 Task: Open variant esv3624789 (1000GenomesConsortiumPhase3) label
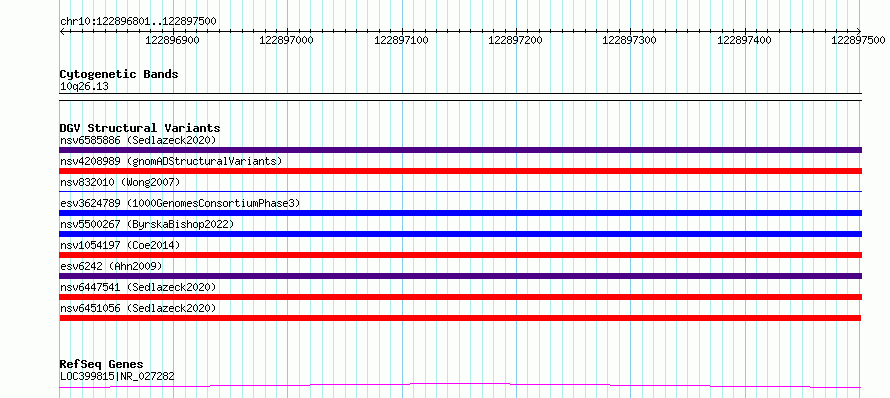[180, 203]
